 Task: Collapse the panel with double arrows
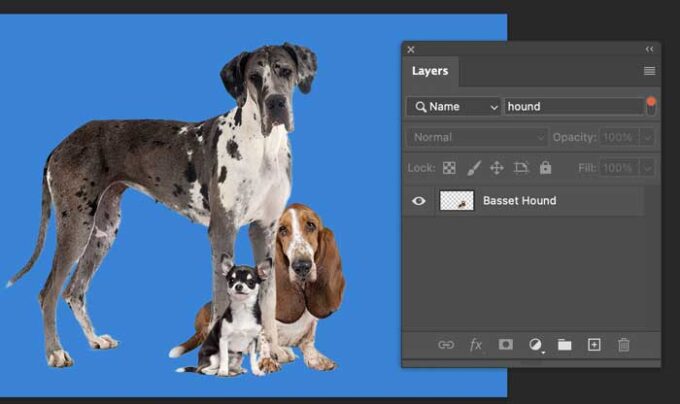649,49
